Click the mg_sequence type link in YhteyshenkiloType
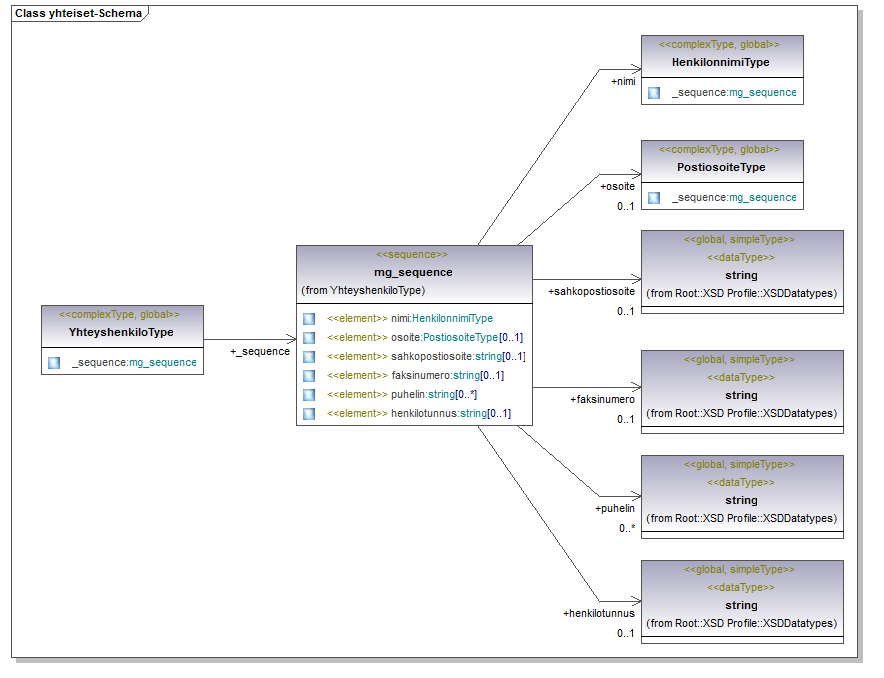This screenshot has width=884, height=678. click(x=162, y=362)
